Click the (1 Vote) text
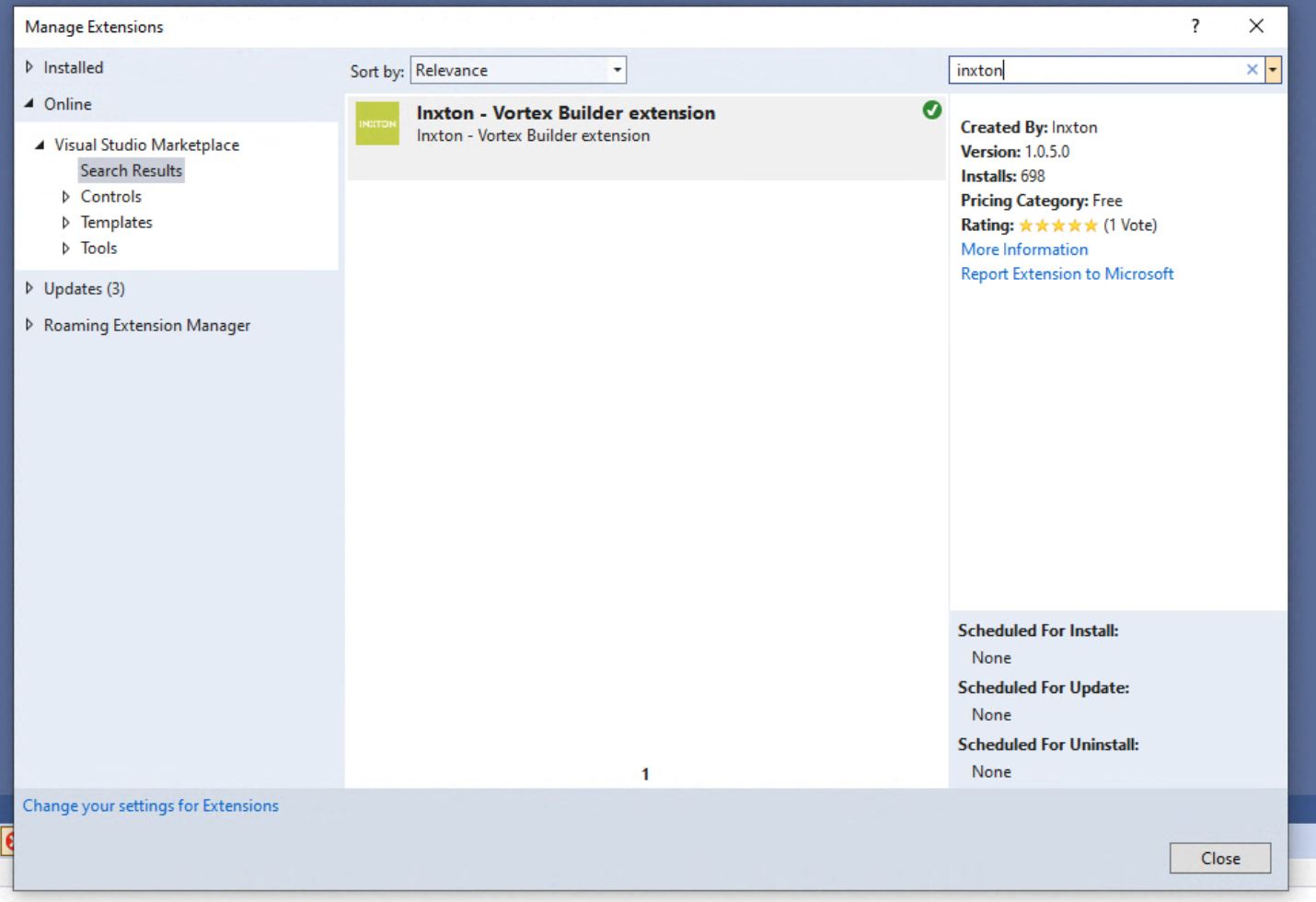The height and width of the screenshot is (902, 1316). click(x=1130, y=225)
